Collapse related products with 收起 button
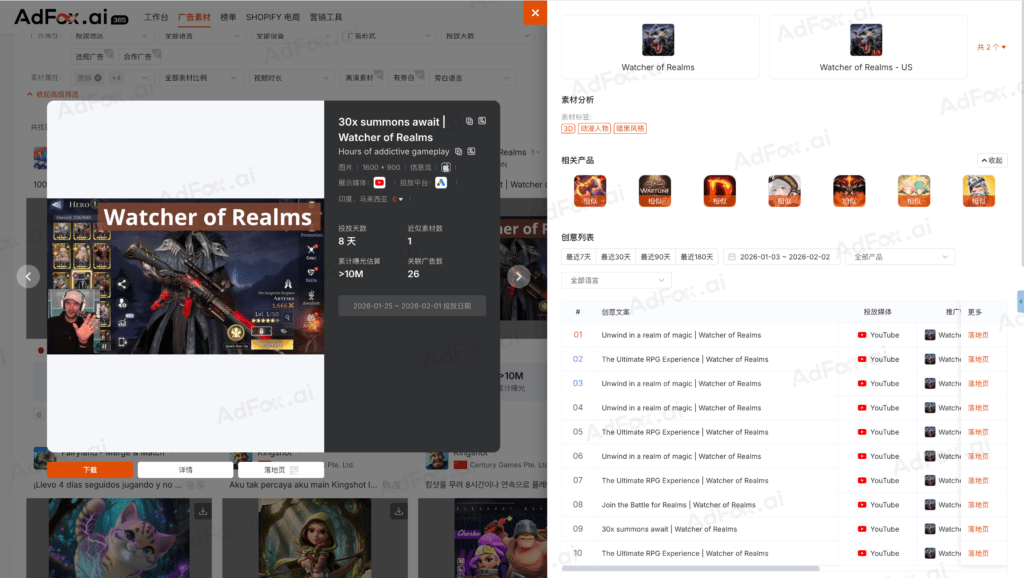This screenshot has height=578, width=1024. [x=991, y=160]
